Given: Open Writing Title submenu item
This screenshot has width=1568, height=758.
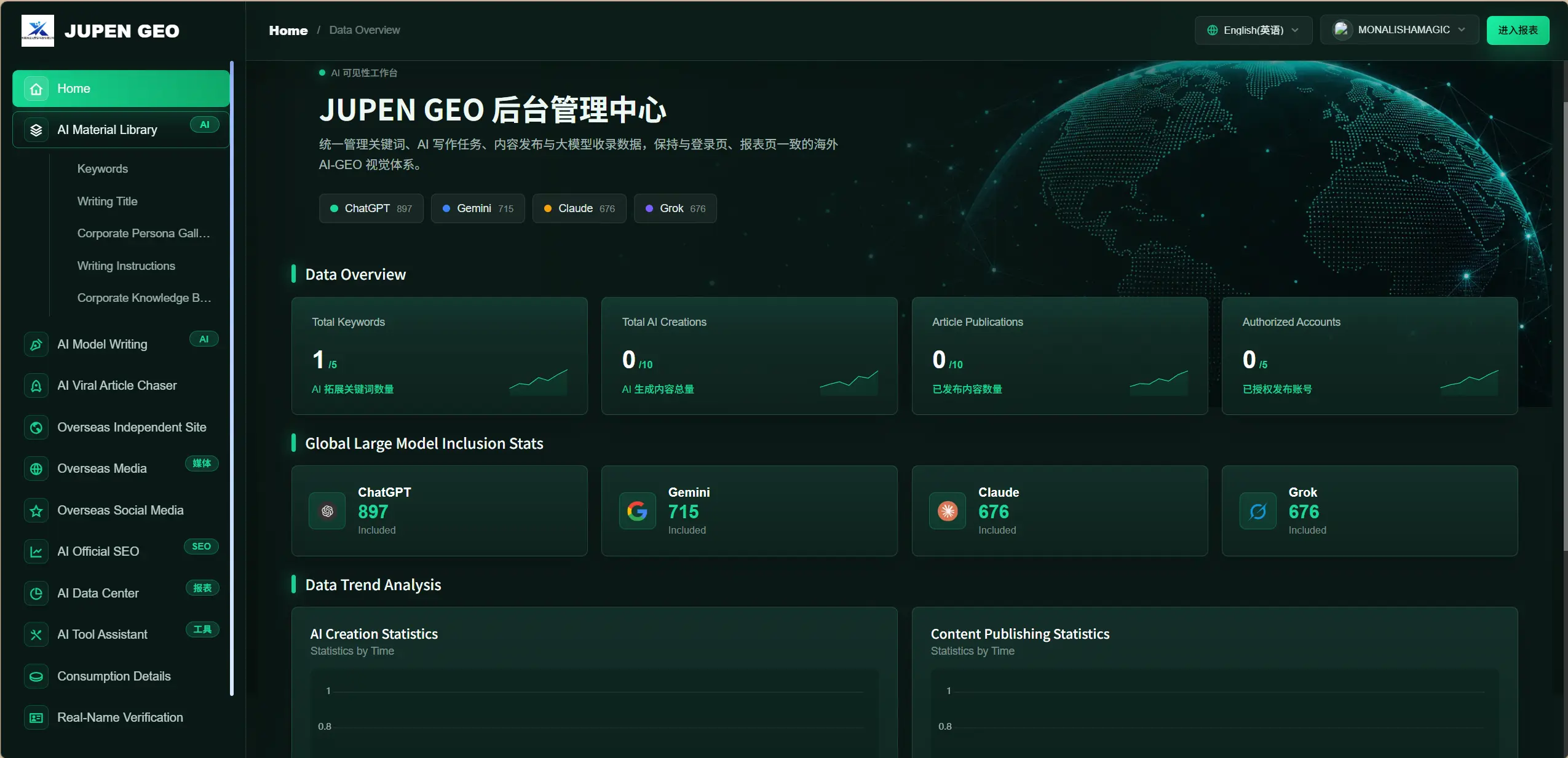Looking at the screenshot, I should point(108,201).
